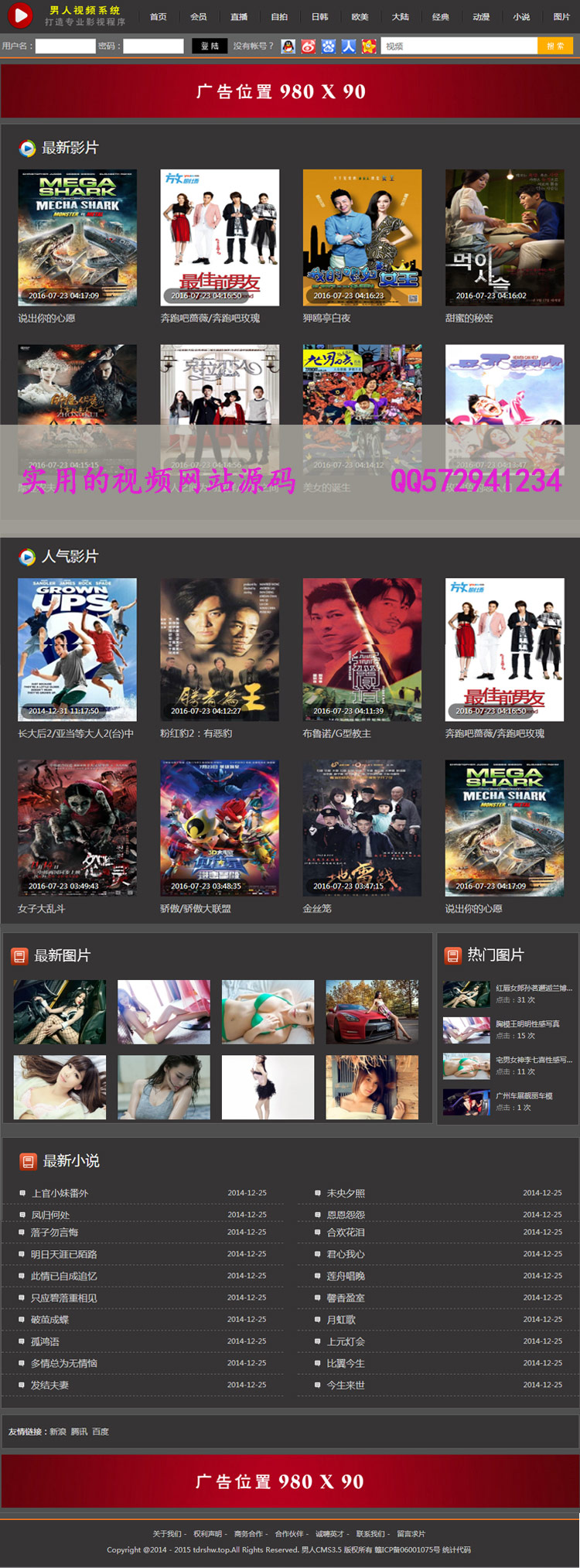Log in with the Renren icon

point(349,46)
